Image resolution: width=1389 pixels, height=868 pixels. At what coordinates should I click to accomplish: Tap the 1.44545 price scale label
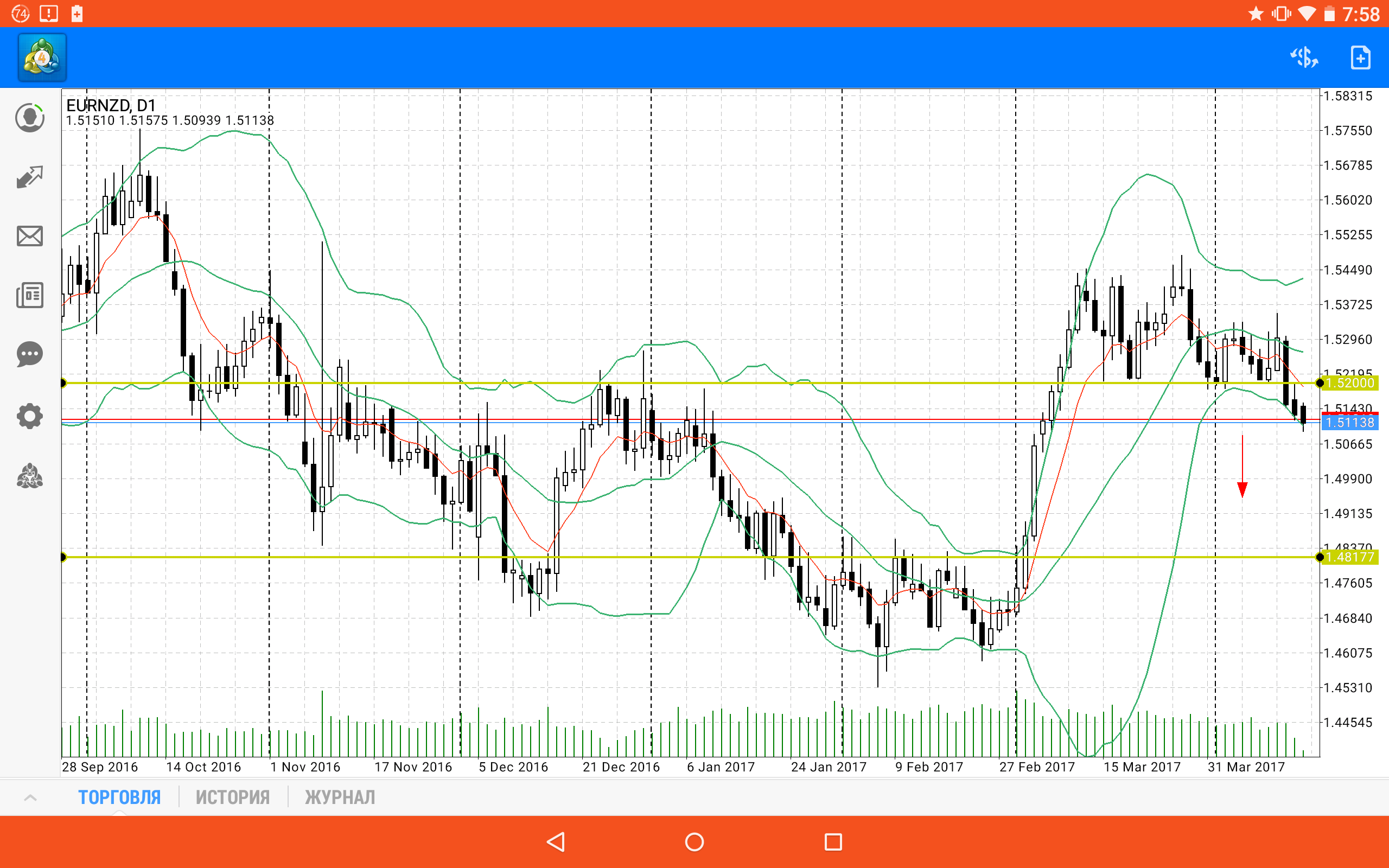(x=1348, y=722)
